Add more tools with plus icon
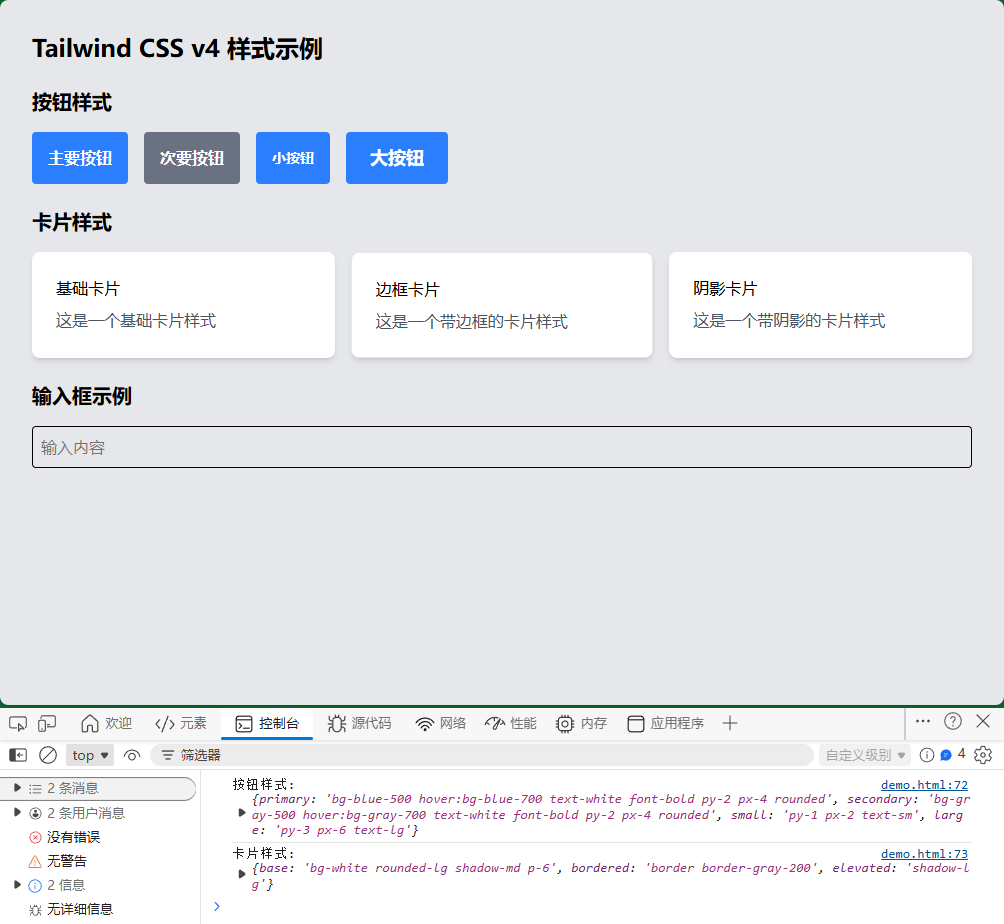Image resolution: width=1004 pixels, height=924 pixels. pyautogui.click(x=730, y=724)
